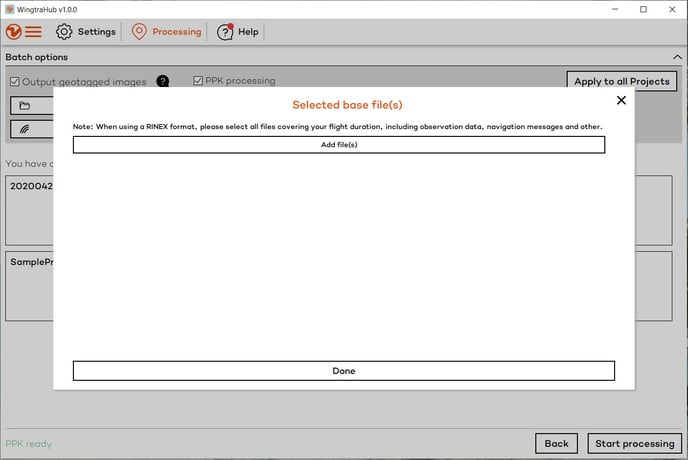The width and height of the screenshot is (688, 460).
Task: Click the Back button
Action: (x=556, y=444)
